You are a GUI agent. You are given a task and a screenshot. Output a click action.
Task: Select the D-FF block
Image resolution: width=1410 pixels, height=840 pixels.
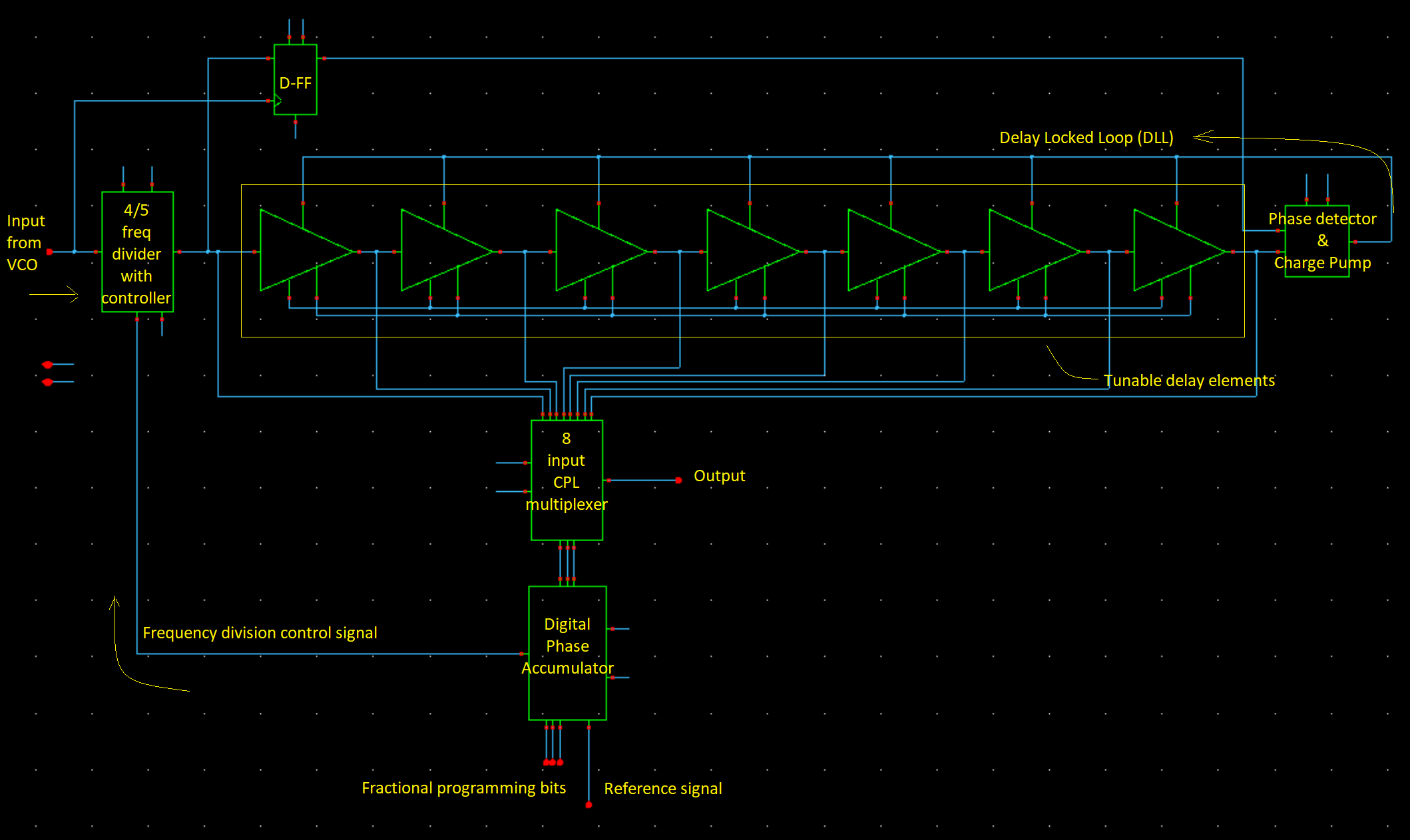pyautogui.click(x=295, y=80)
